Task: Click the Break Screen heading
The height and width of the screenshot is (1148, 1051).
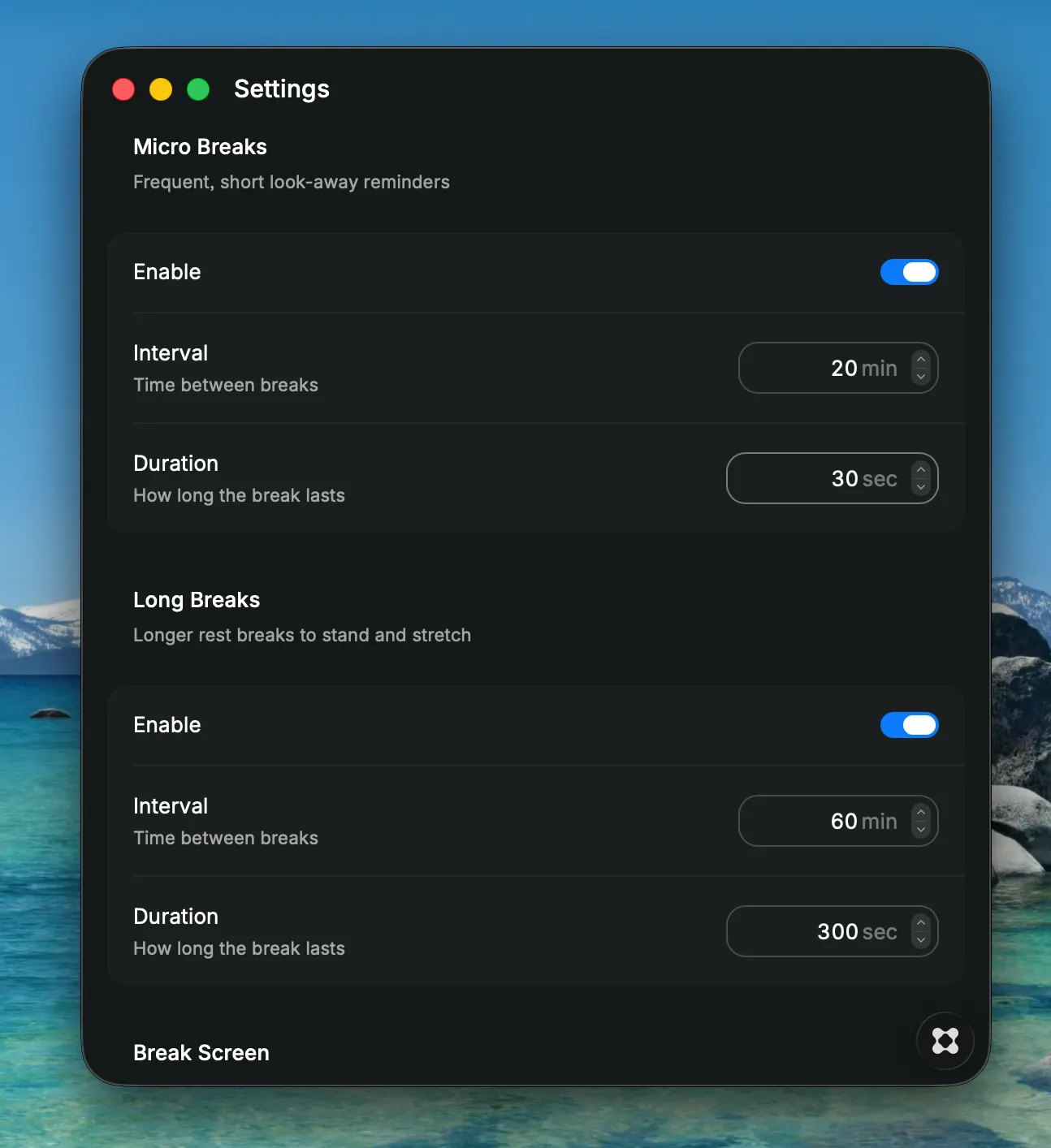Action: click(201, 1053)
